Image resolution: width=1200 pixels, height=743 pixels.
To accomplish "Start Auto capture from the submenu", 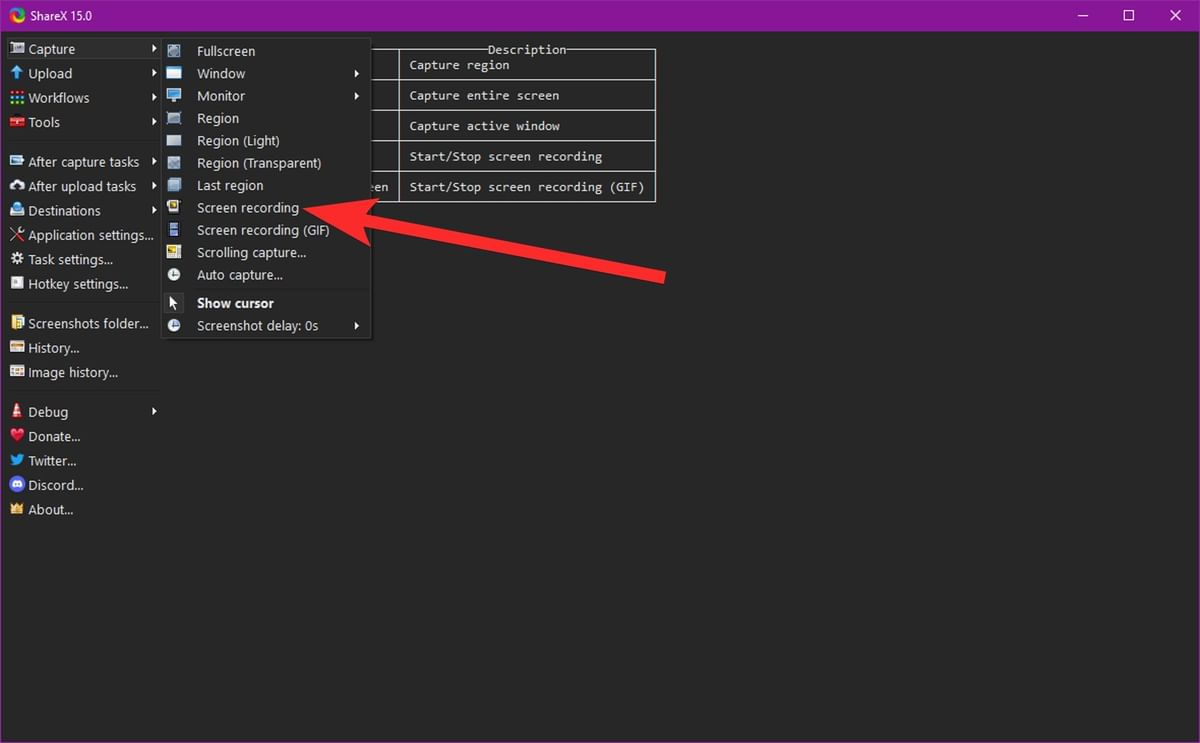I will pos(239,274).
